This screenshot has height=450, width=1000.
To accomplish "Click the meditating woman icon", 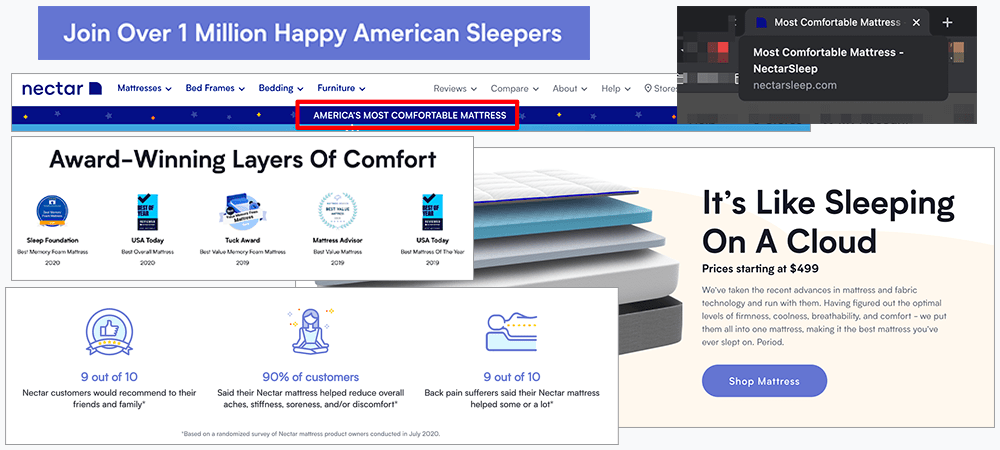I will point(311,331).
